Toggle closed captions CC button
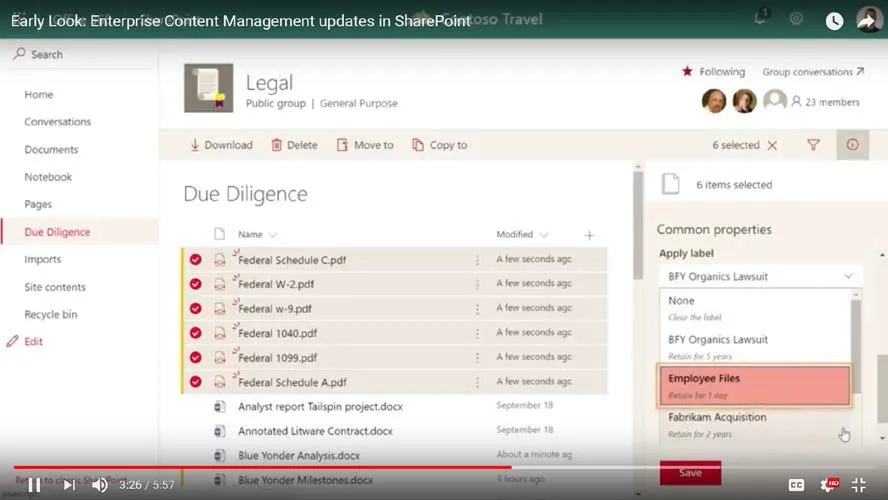 [x=796, y=485]
